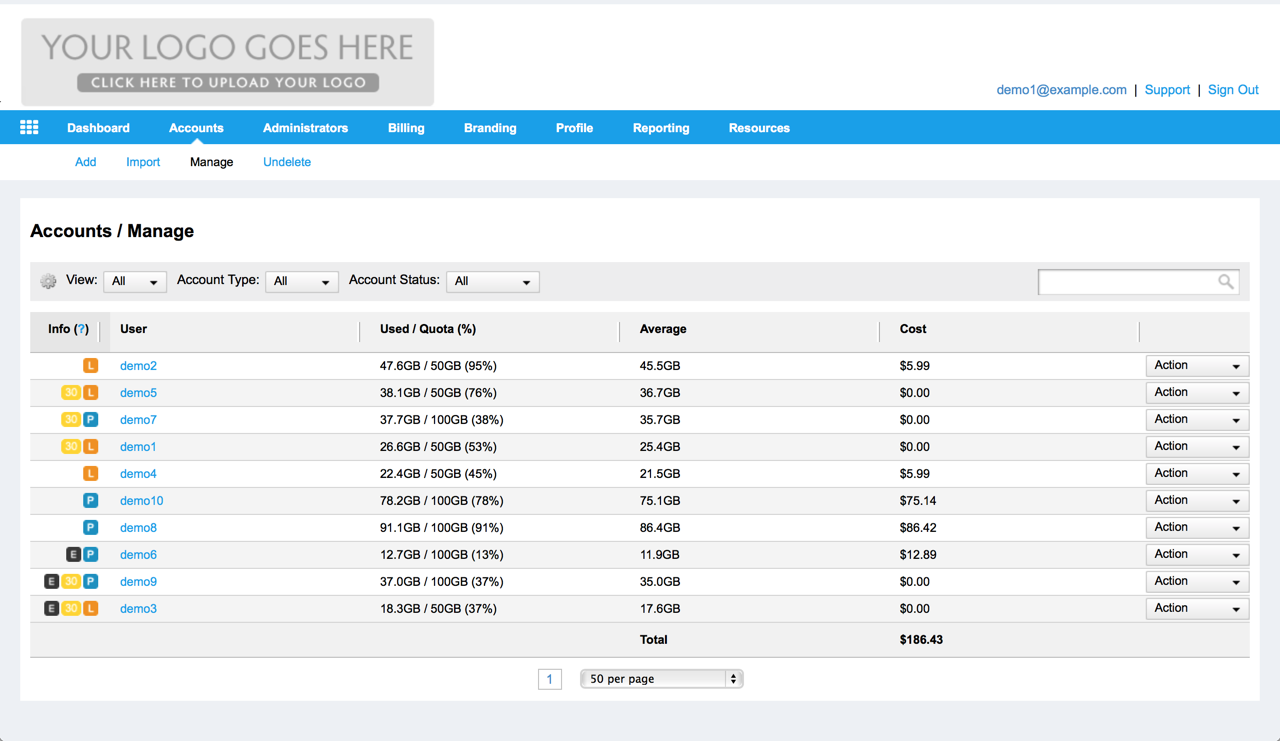Open the demo9 user link
This screenshot has height=741, width=1280.
tap(139, 582)
